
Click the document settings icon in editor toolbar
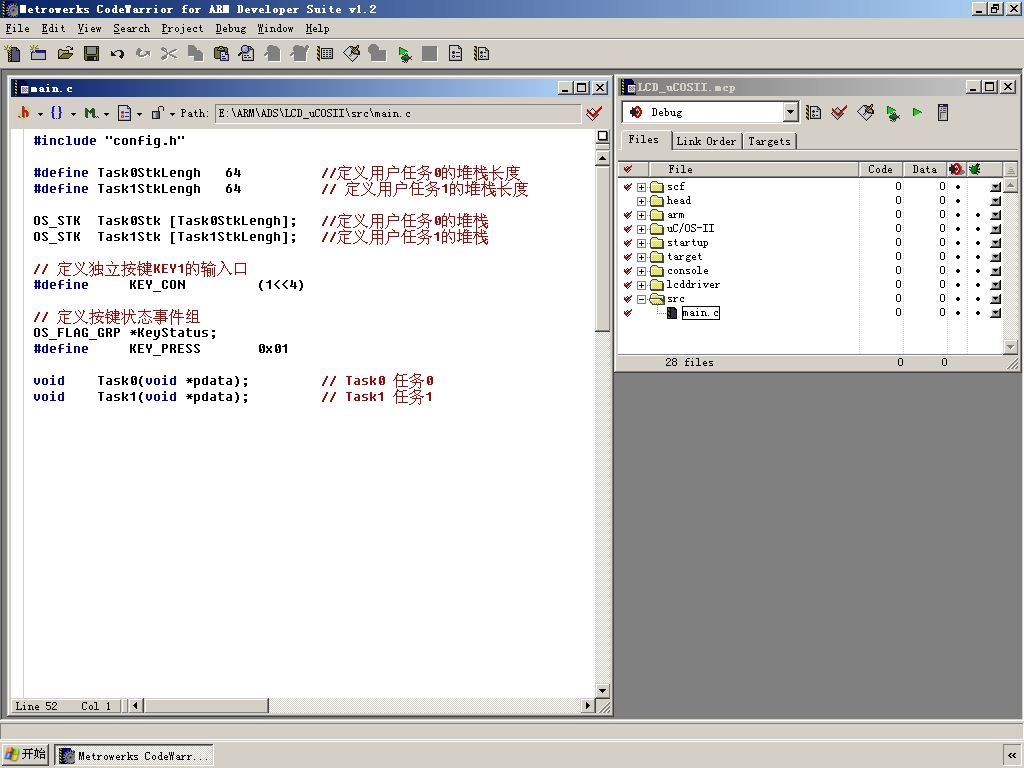129,113
